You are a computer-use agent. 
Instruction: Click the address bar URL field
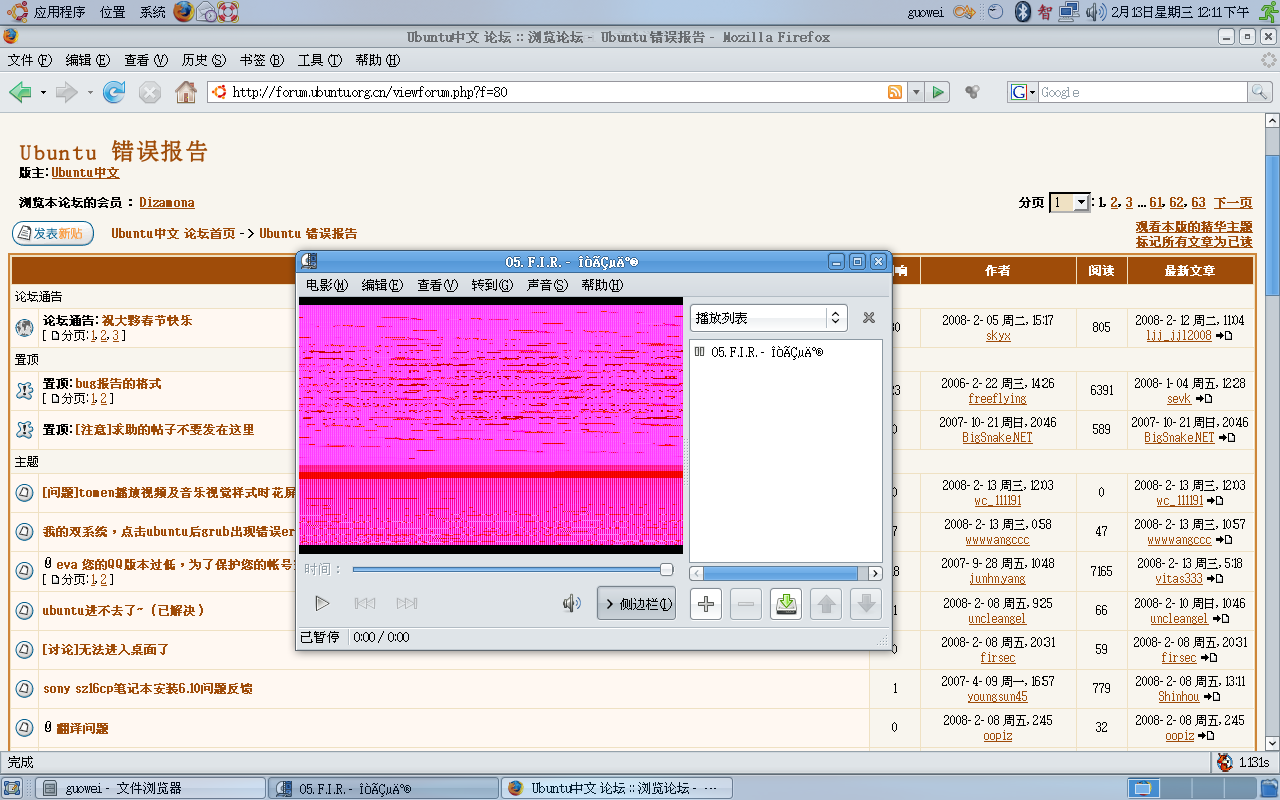coord(557,92)
